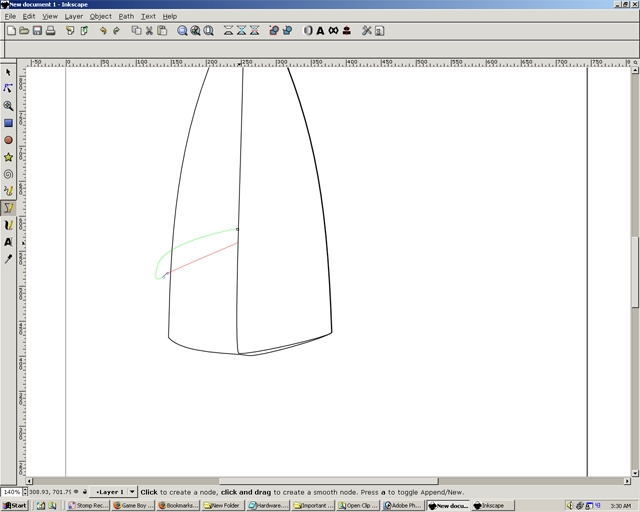Toggle the layer visibility eye icon

click(76, 492)
